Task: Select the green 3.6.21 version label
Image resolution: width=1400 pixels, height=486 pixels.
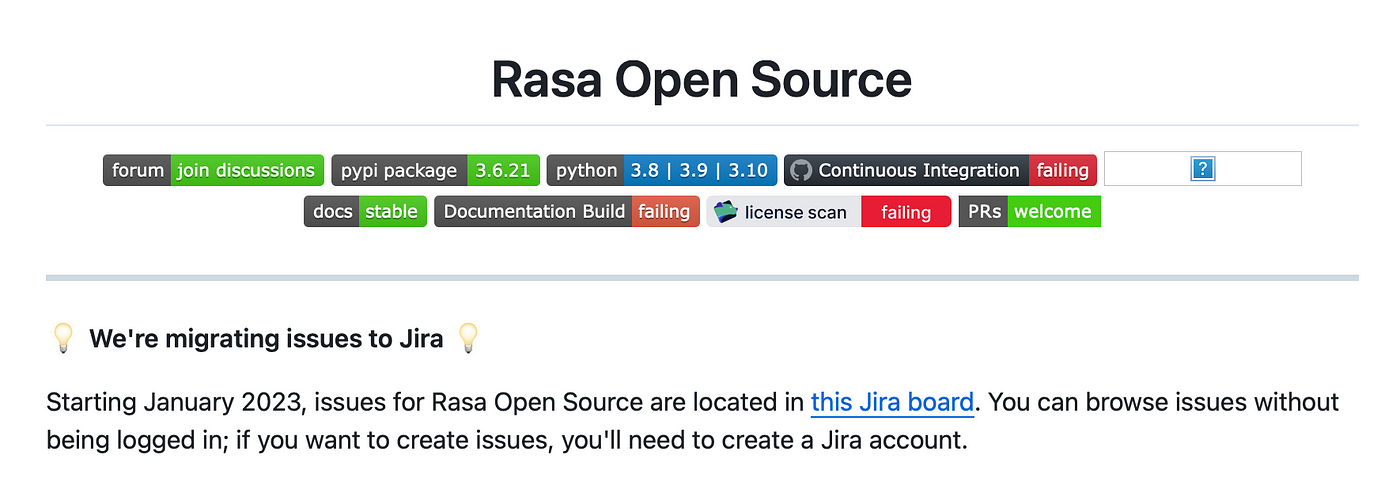Action: pyautogui.click(x=504, y=170)
